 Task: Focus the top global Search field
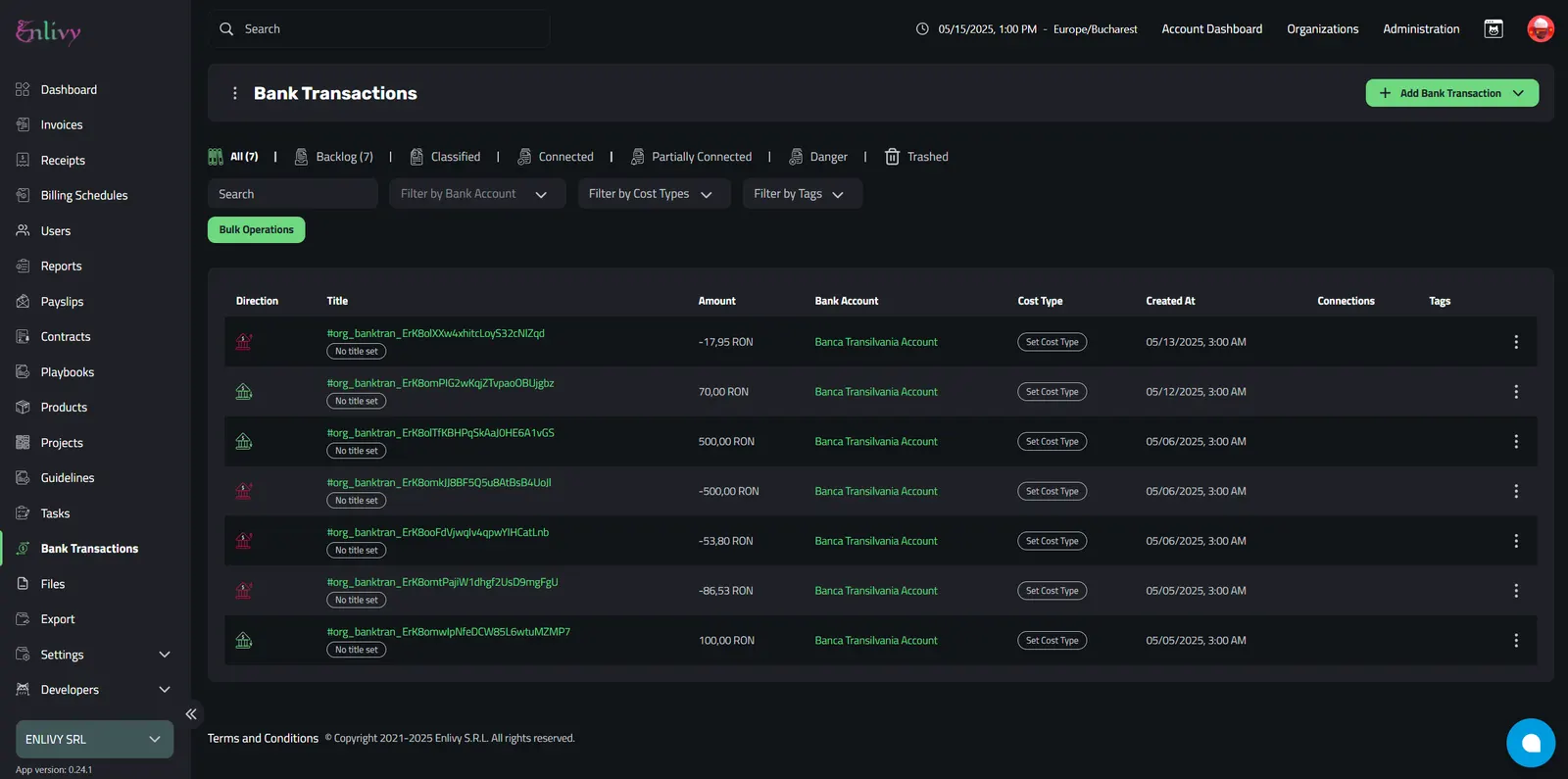point(378,29)
